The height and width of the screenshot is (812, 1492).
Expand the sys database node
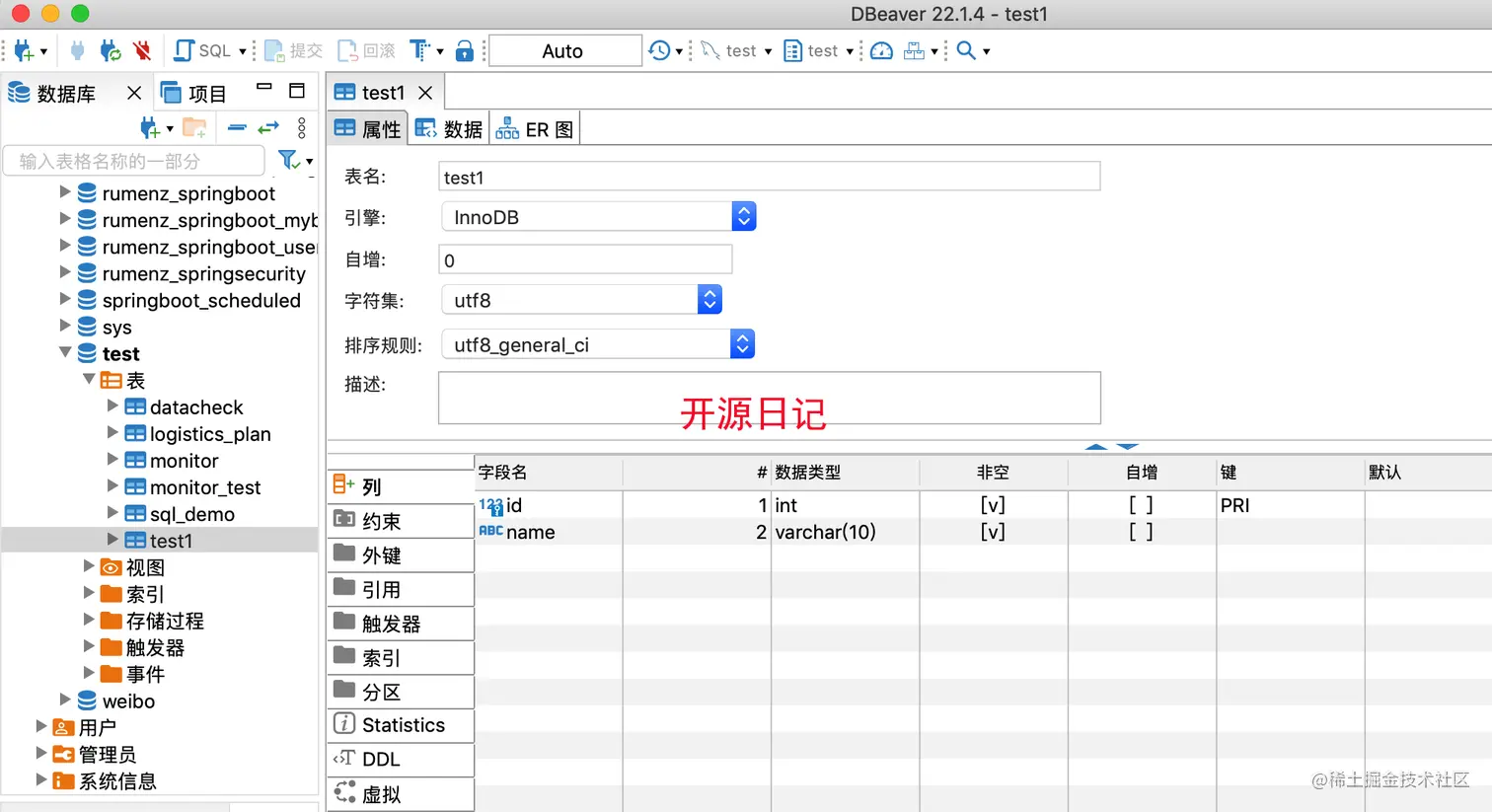[x=65, y=325]
